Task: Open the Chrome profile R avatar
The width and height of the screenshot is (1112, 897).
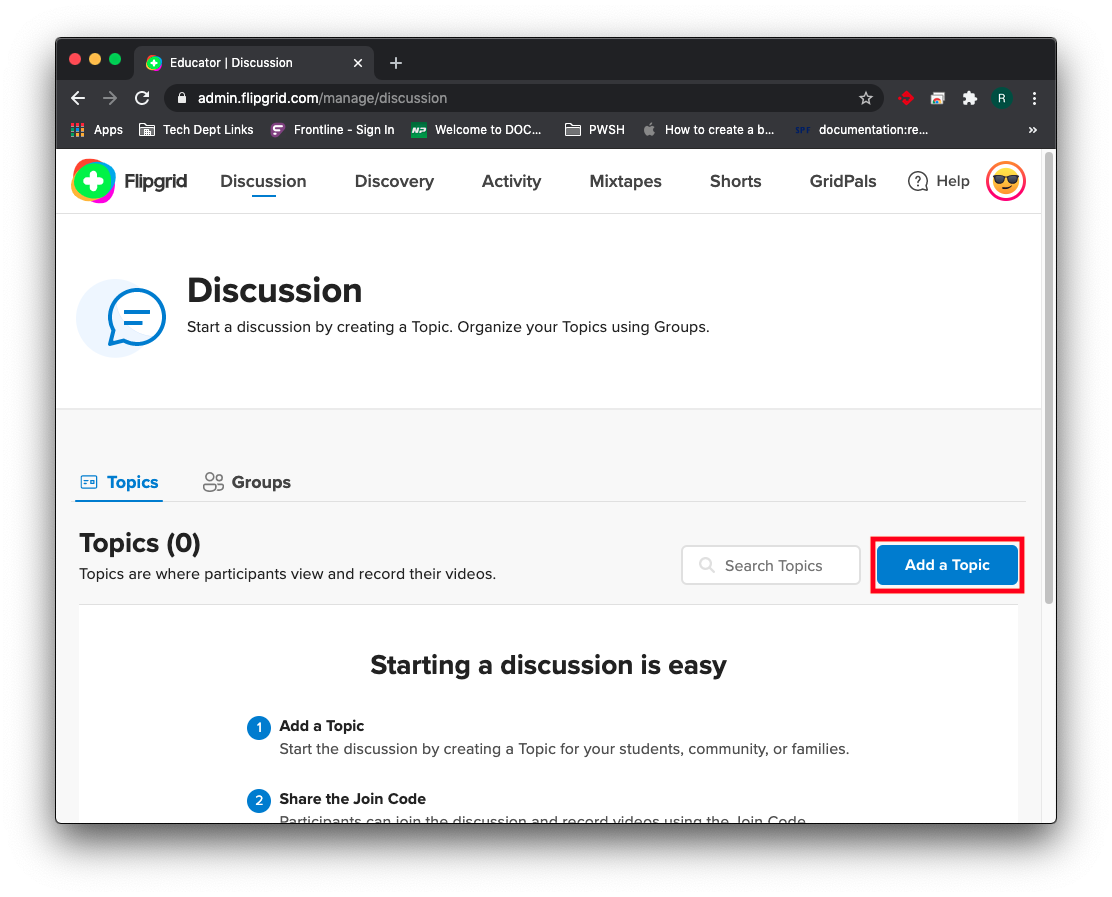Action: 1001,98
